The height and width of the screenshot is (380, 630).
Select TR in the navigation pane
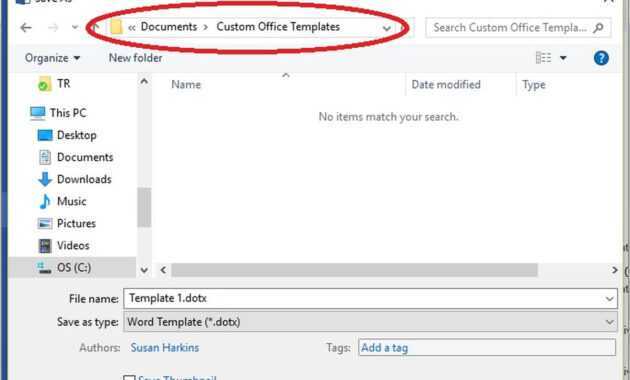click(x=63, y=84)
